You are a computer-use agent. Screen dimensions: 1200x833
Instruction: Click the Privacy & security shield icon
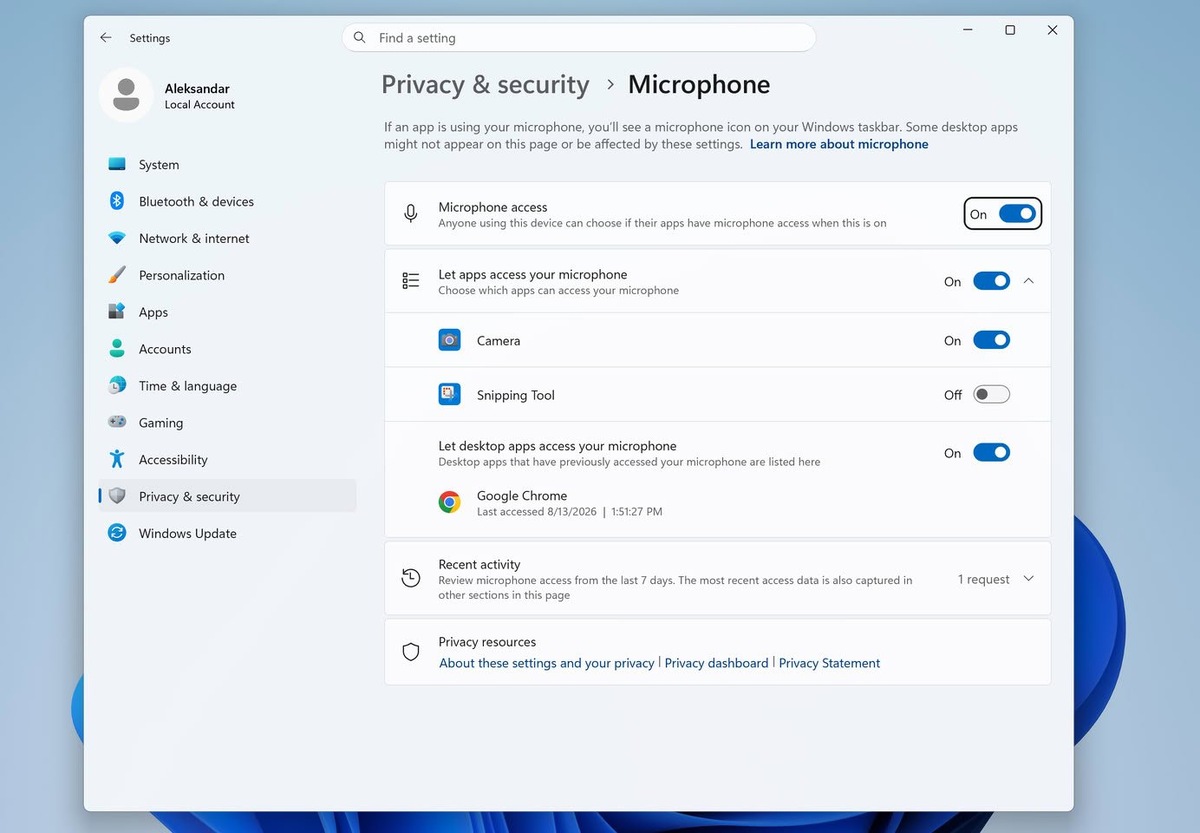117,496
